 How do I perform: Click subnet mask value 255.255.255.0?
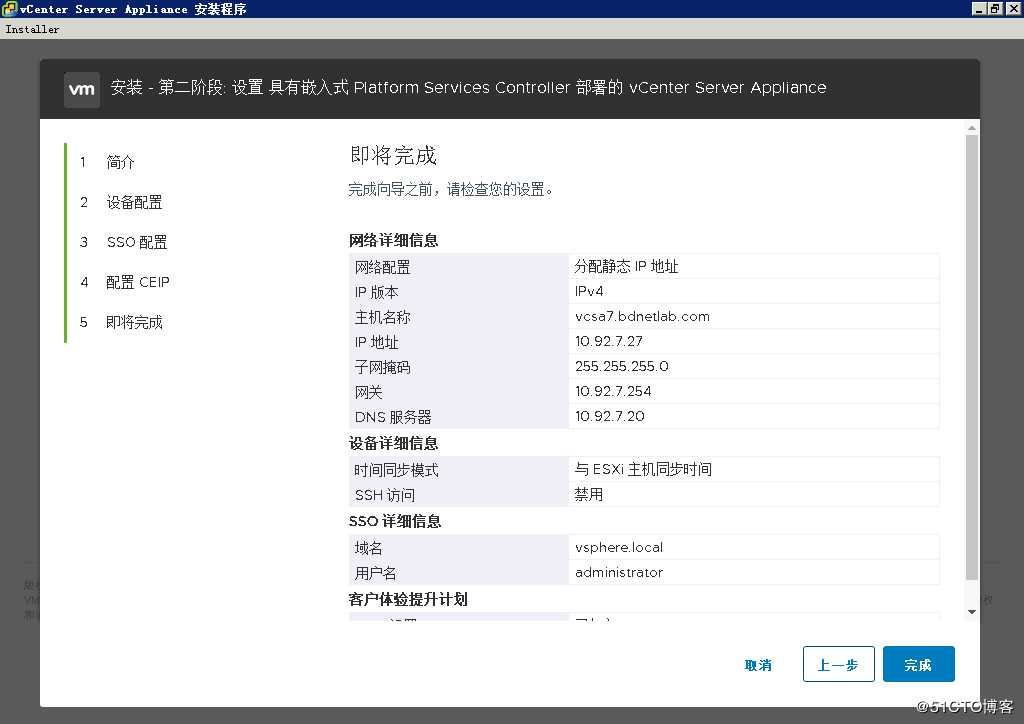(x=622, y=366)
